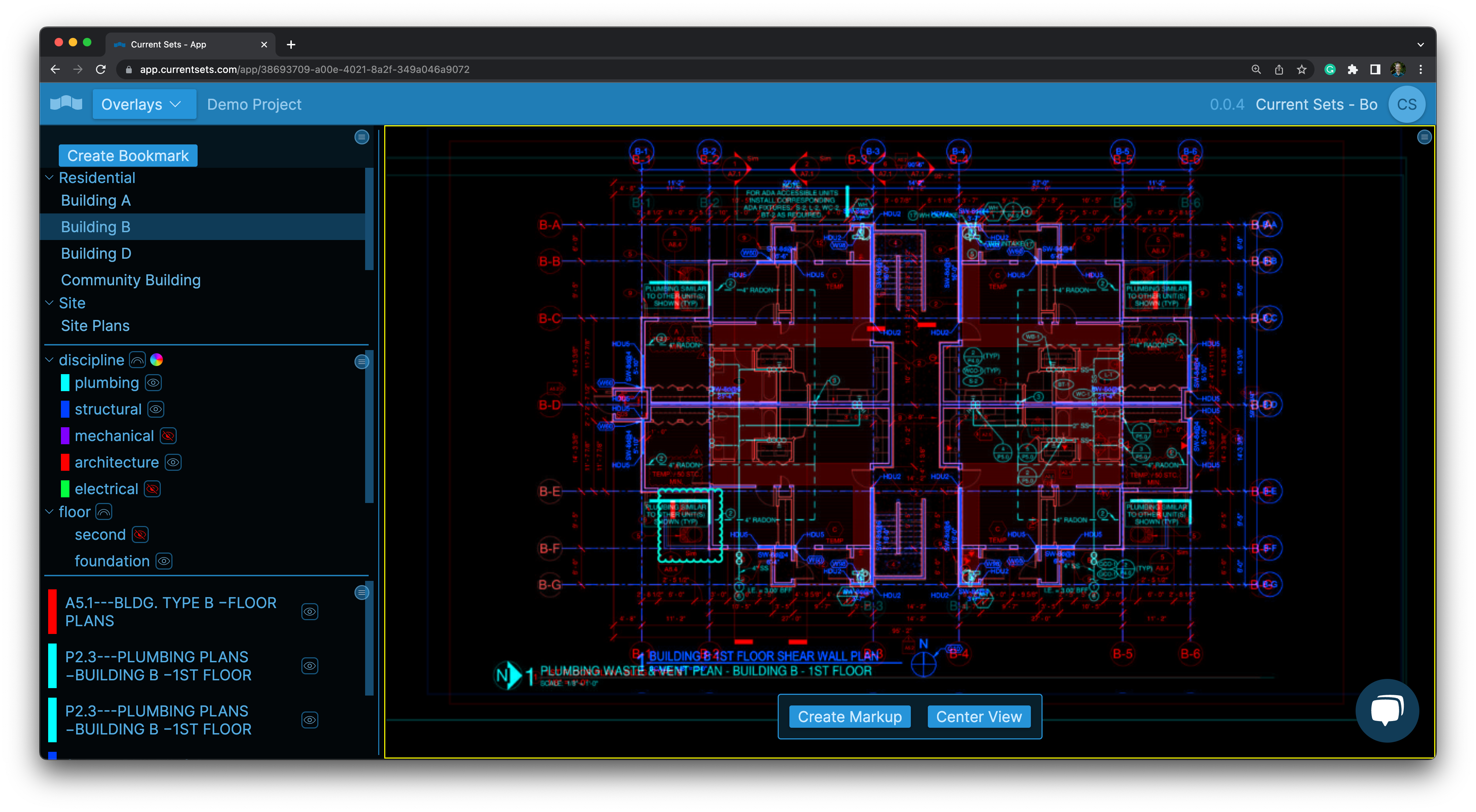Select the Building D bookmark
This screenshot has height=812, width=1476.
coord(96,253)
